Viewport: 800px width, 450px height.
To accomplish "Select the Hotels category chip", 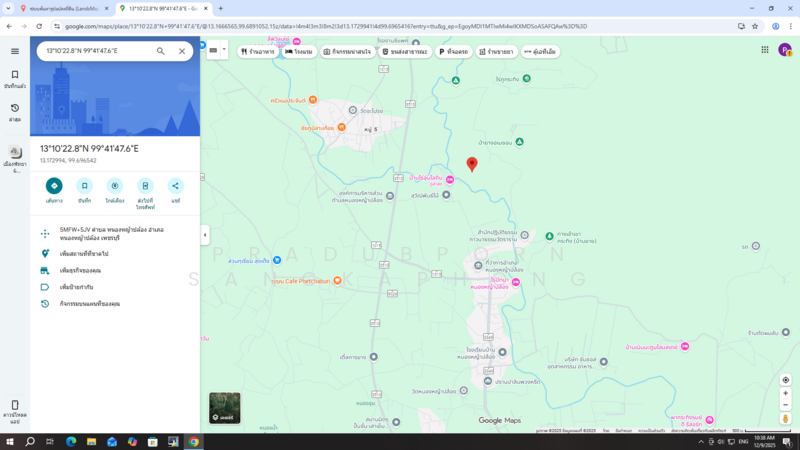I will click(x=299, y=51).
